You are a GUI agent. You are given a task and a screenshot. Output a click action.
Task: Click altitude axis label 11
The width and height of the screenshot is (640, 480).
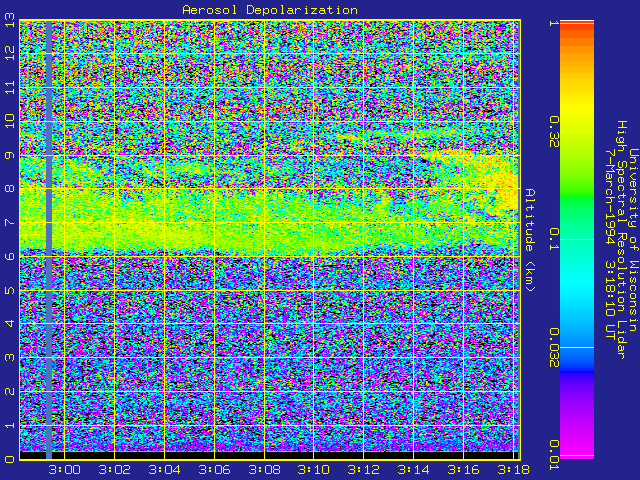(x=10, y=87)
